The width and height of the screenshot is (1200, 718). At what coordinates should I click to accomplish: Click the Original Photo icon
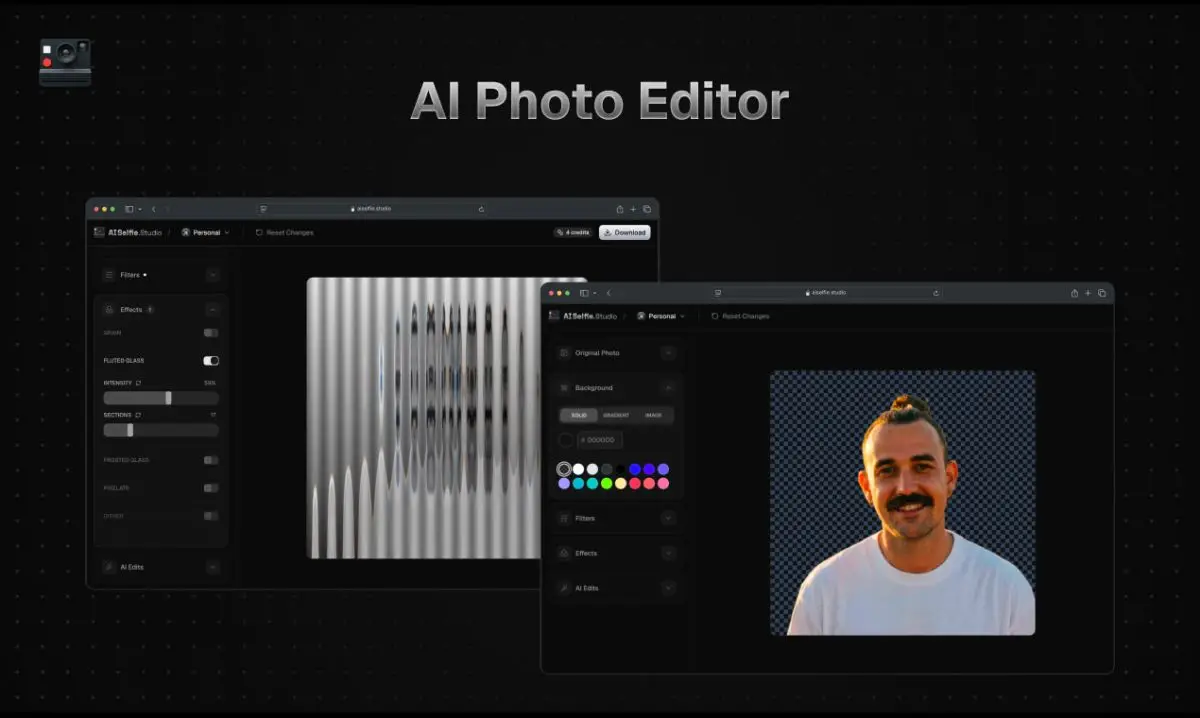coord(564,352)
